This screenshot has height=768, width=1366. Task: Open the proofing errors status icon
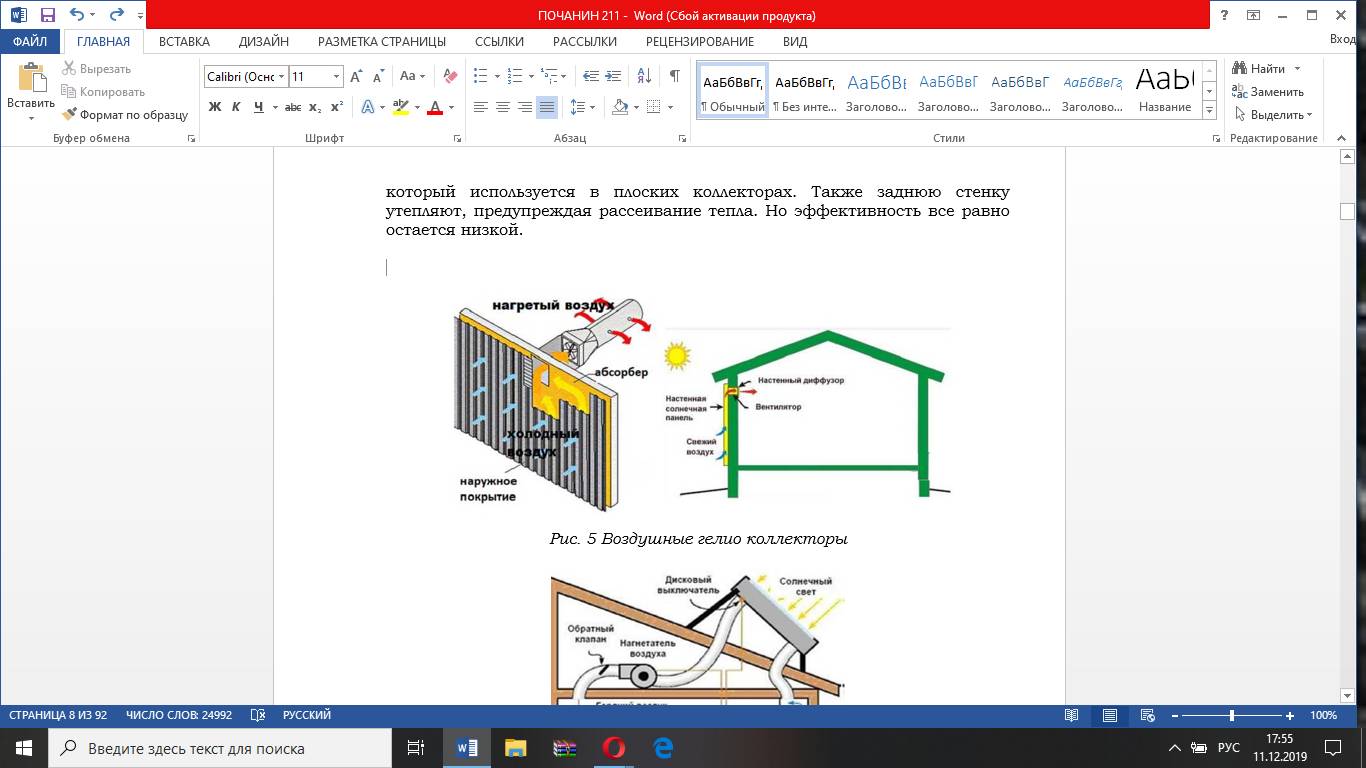258,716
